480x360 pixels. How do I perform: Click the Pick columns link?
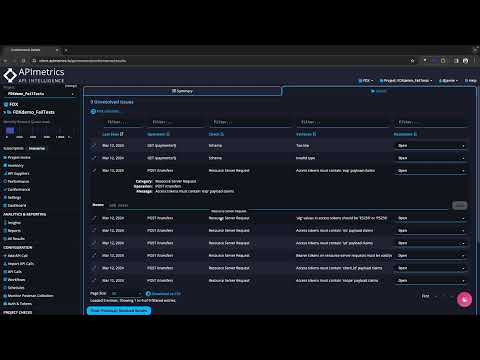105,111
